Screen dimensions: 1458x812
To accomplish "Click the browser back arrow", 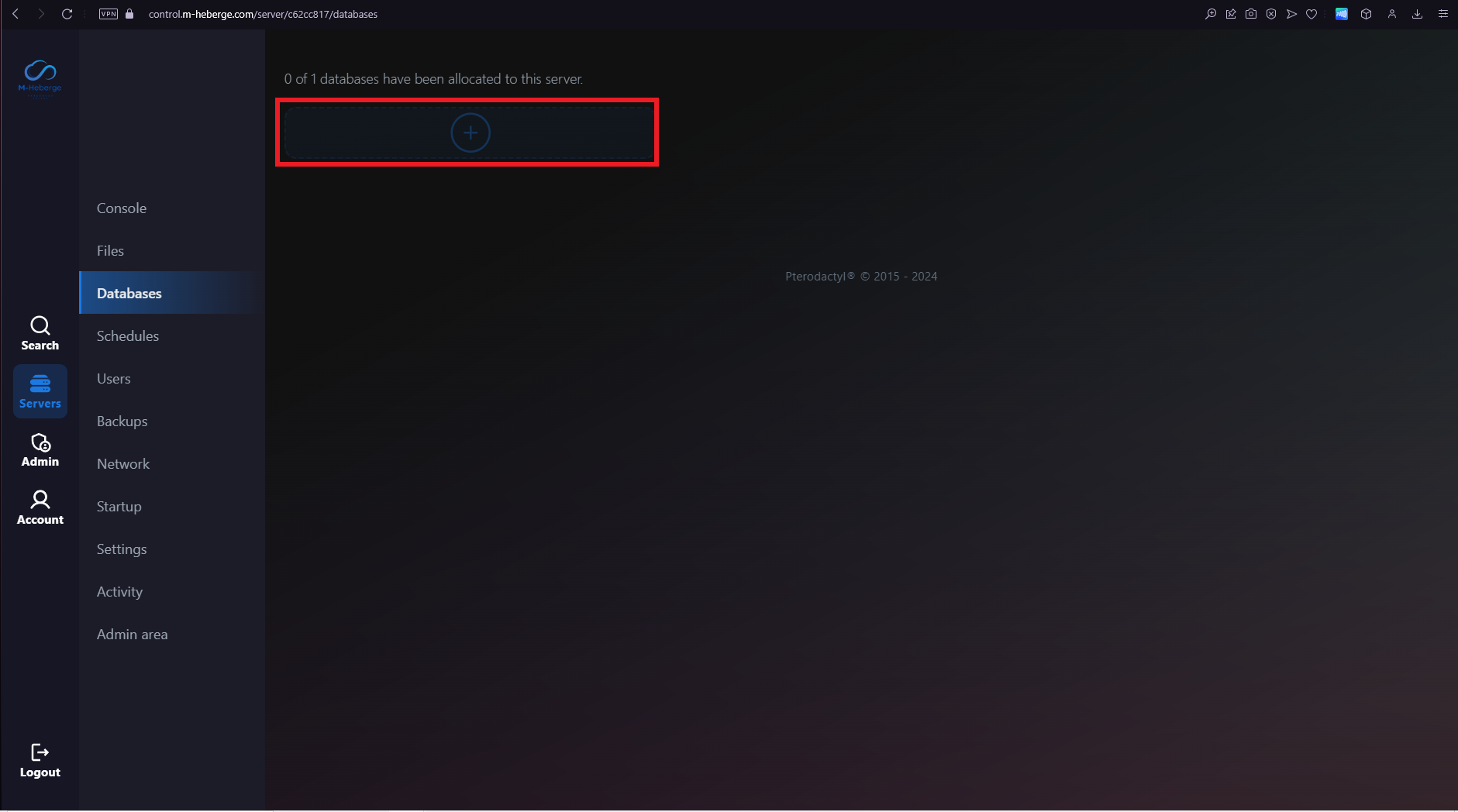I will [16, 14].
